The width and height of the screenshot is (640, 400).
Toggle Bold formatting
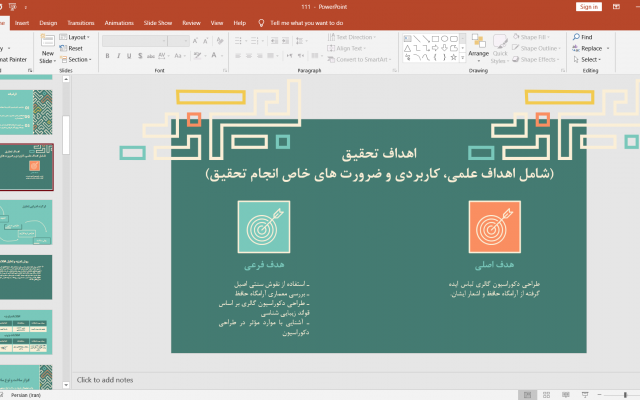(107, 56)
